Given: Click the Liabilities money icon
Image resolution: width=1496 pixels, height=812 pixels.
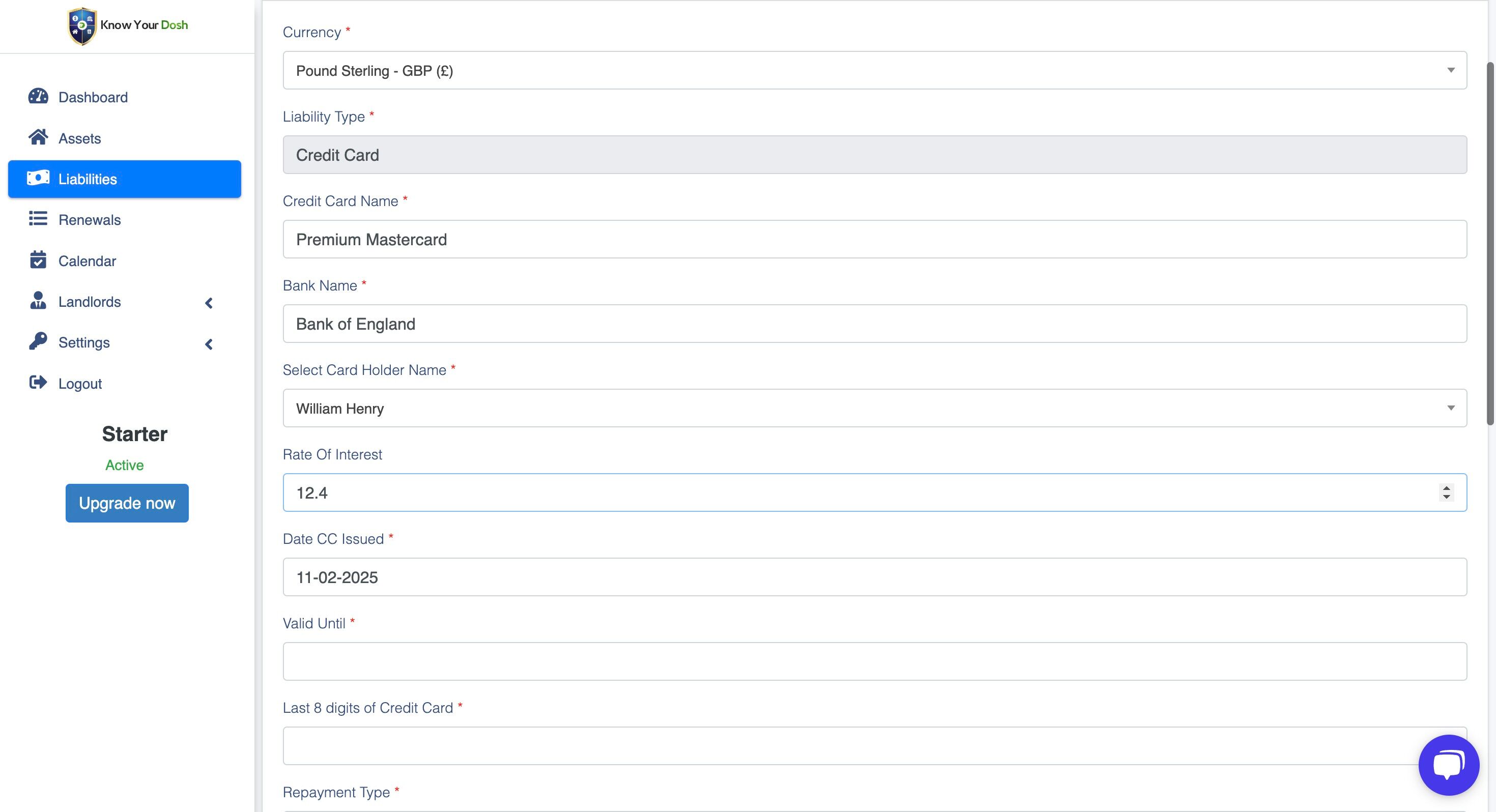Looking at the screenshot, I should point(38,178).
